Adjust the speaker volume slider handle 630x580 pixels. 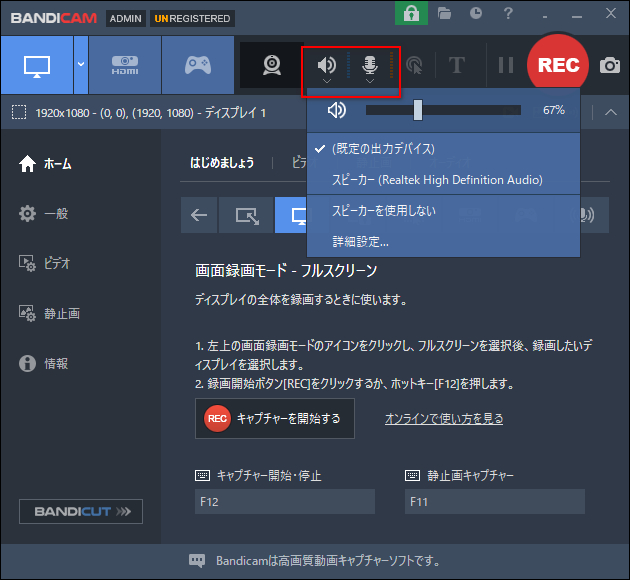(418, 110)
